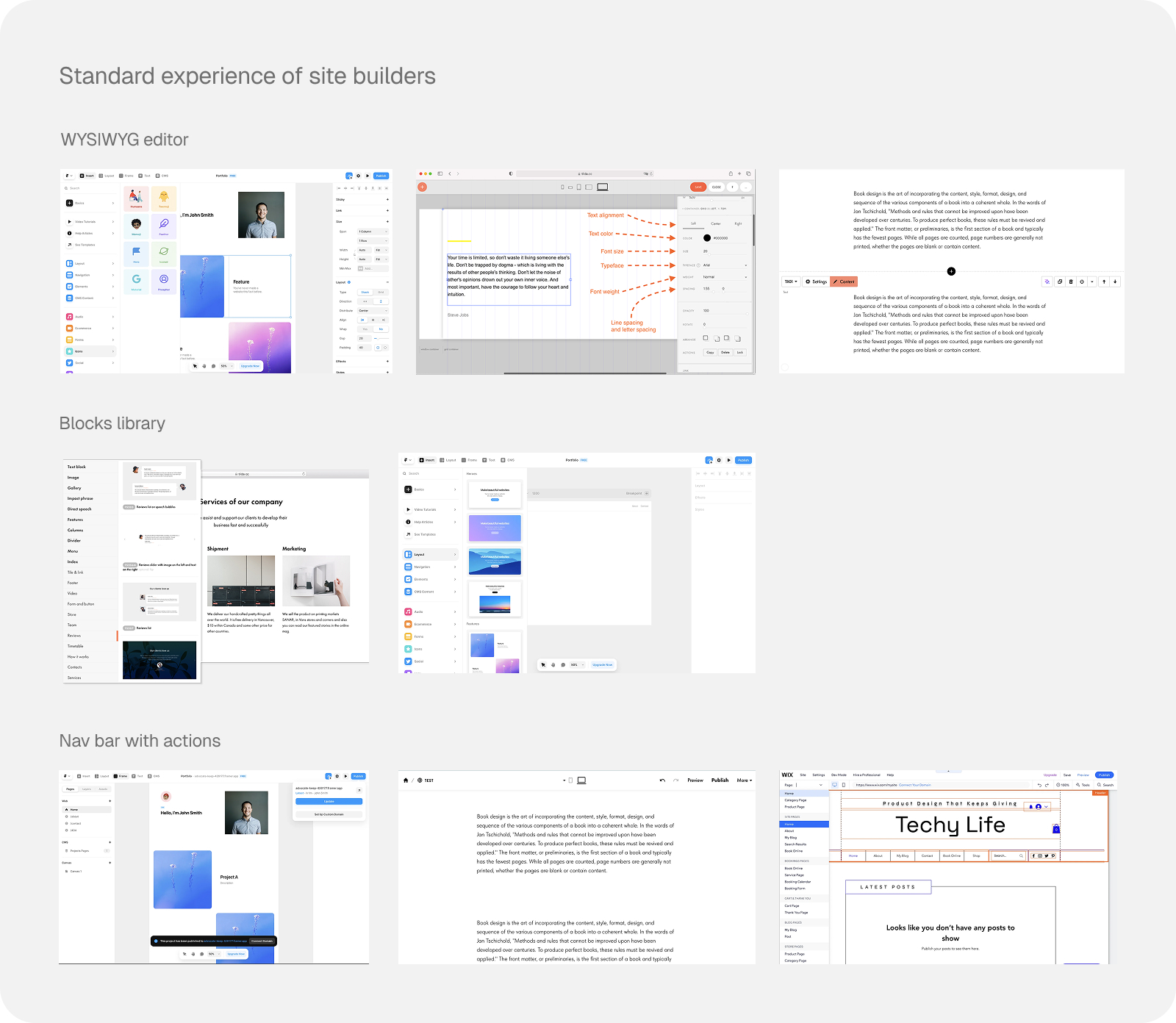Select laptop device view beside Tilda's SAVE toolbar
Screen dimensions: 1176x1023
(x=603, y=187)
